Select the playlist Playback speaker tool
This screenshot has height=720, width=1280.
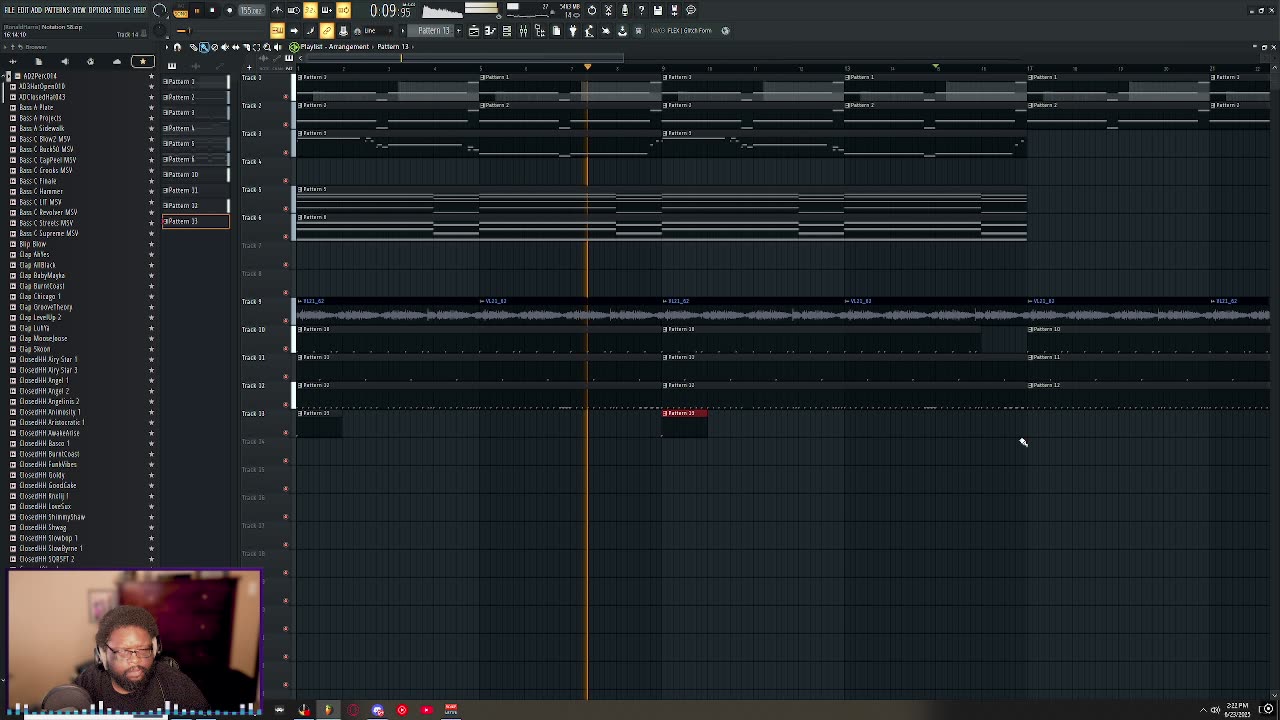[x=278, y=47]
